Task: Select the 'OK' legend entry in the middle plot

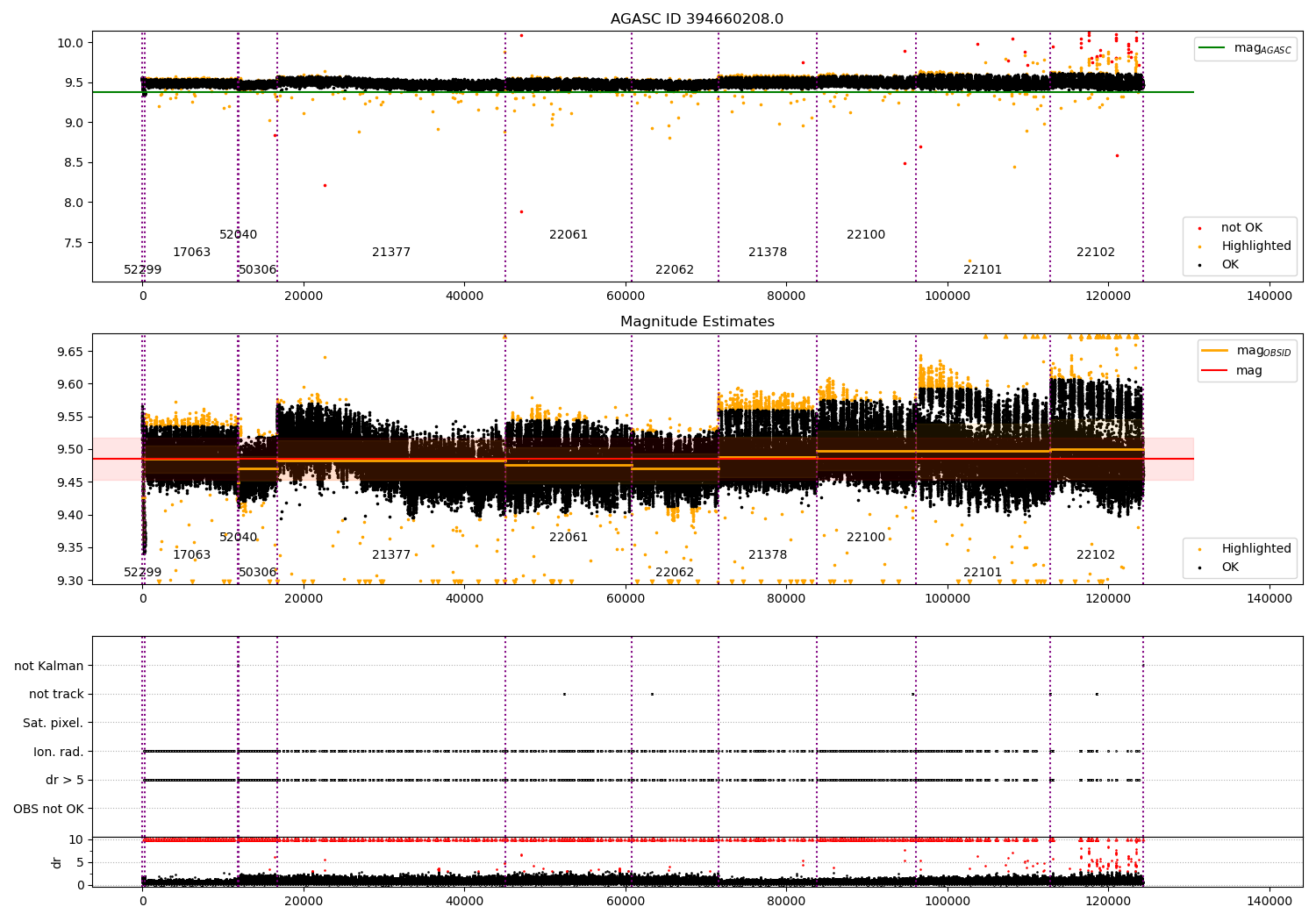Action: coord(1230,567)
